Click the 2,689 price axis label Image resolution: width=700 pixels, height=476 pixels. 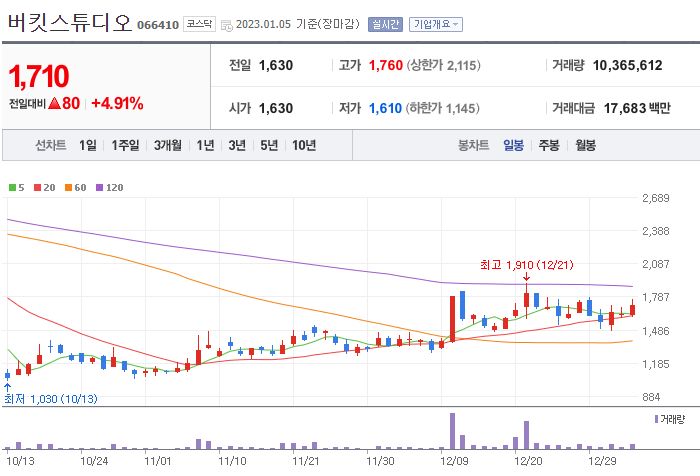(x=656, y=198)
